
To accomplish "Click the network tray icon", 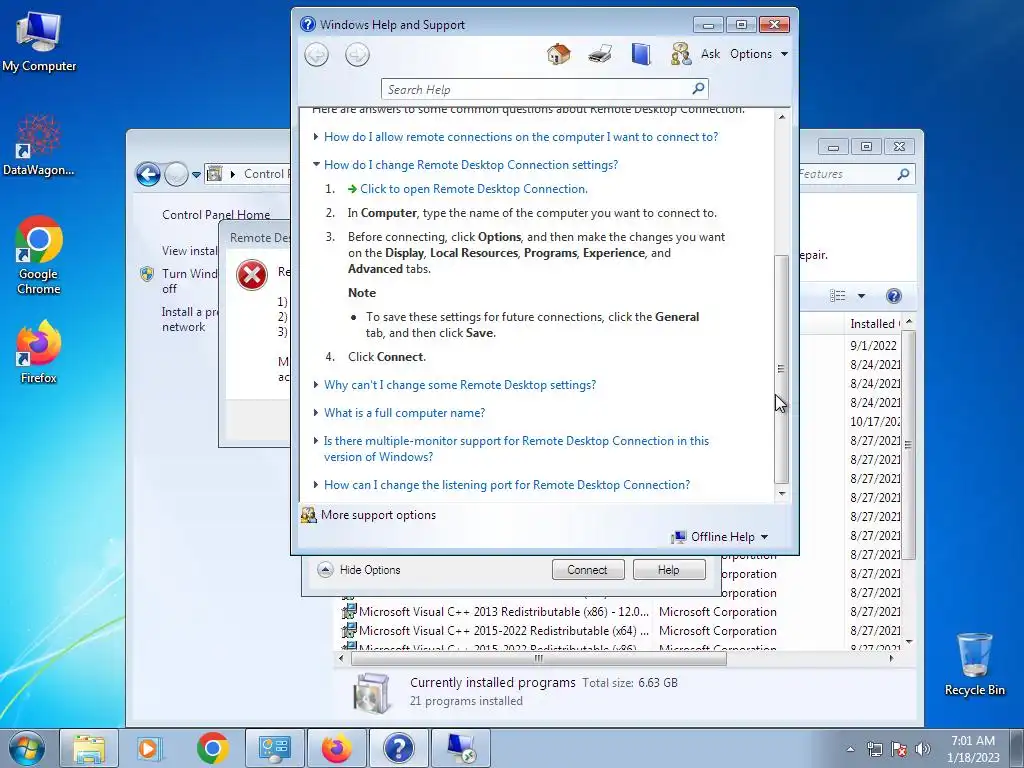I will (874, 749).
